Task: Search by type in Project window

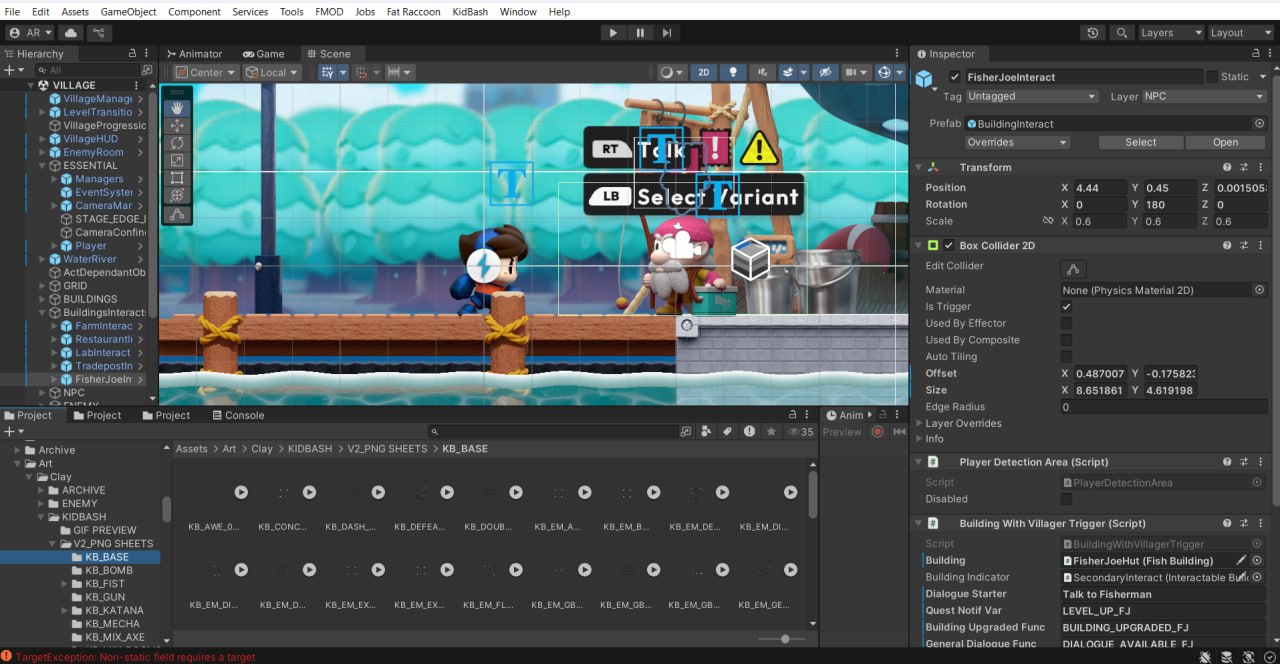Action: [707, 431]
